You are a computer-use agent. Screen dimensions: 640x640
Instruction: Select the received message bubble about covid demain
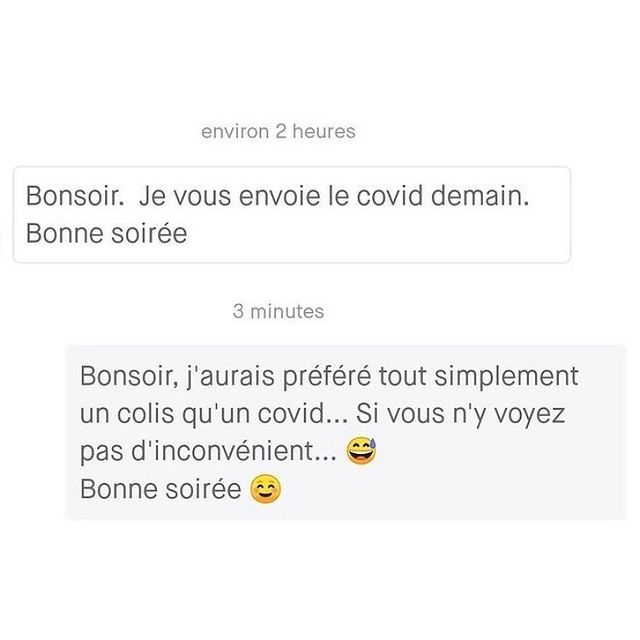[x=291, y=214]
